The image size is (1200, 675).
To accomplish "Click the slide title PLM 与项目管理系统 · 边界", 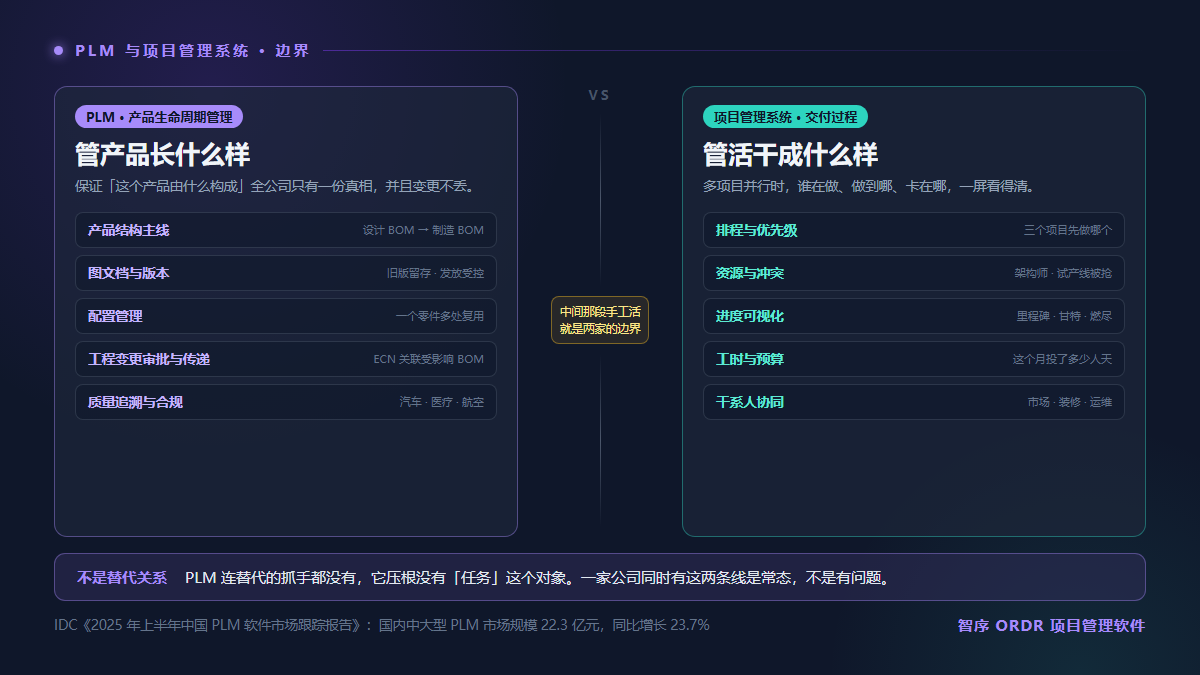I will pyautogui.click(x=192, y=50).
